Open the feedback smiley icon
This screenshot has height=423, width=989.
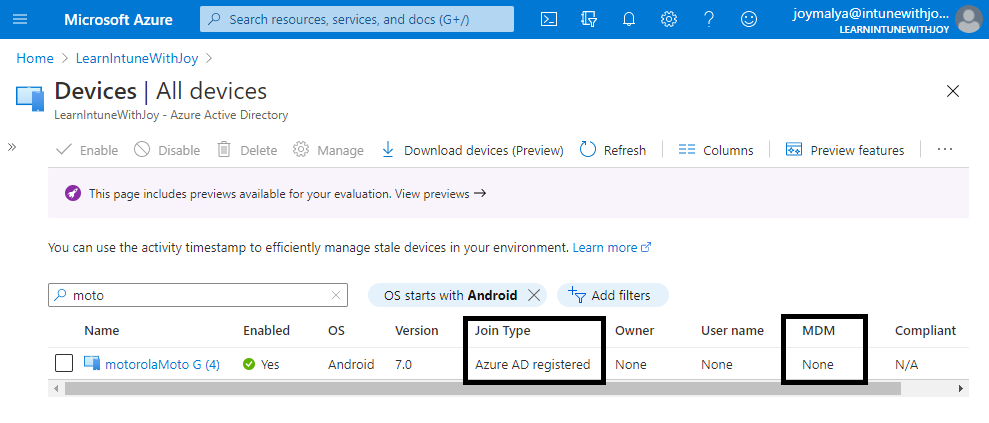point(749,20)
